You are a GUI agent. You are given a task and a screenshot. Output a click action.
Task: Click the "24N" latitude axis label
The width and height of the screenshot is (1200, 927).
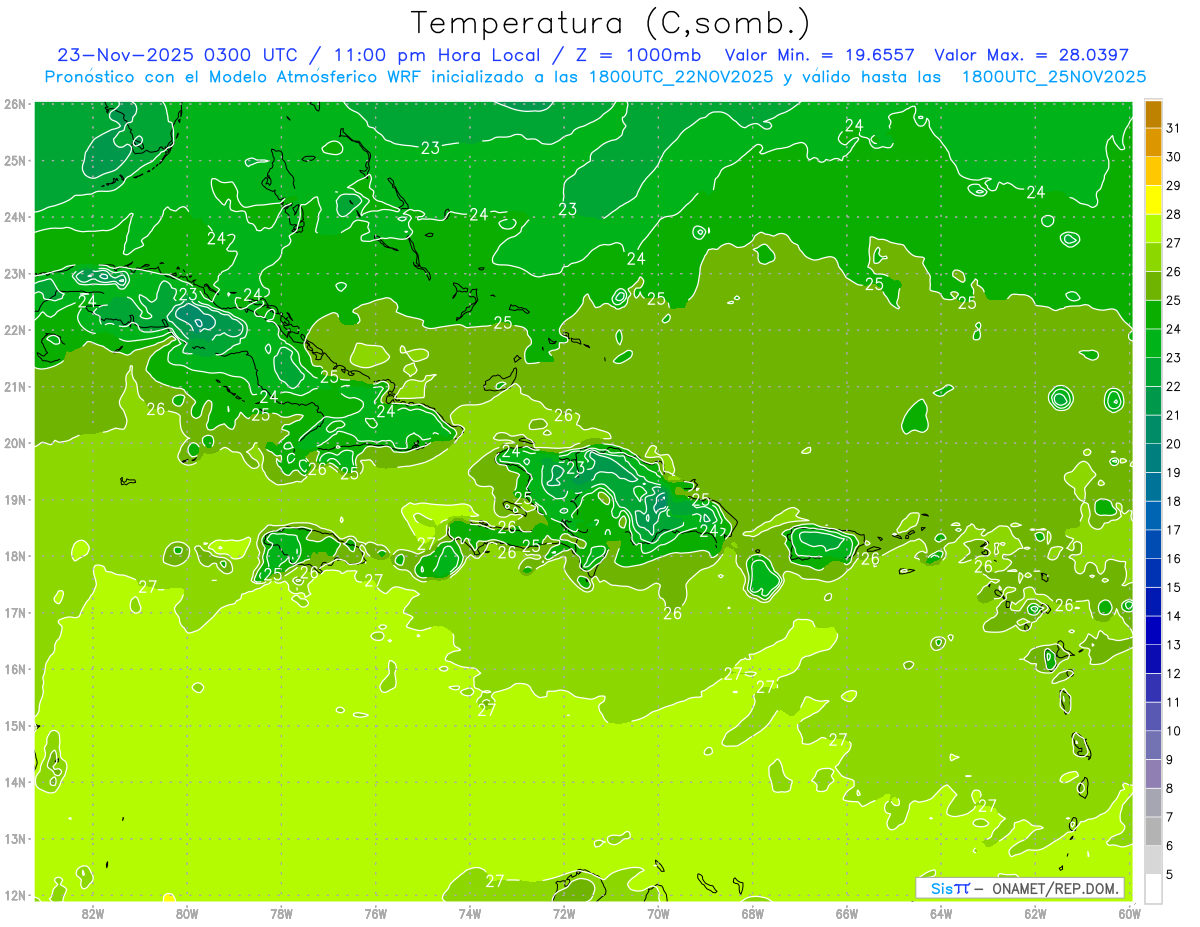pos(15,217)
